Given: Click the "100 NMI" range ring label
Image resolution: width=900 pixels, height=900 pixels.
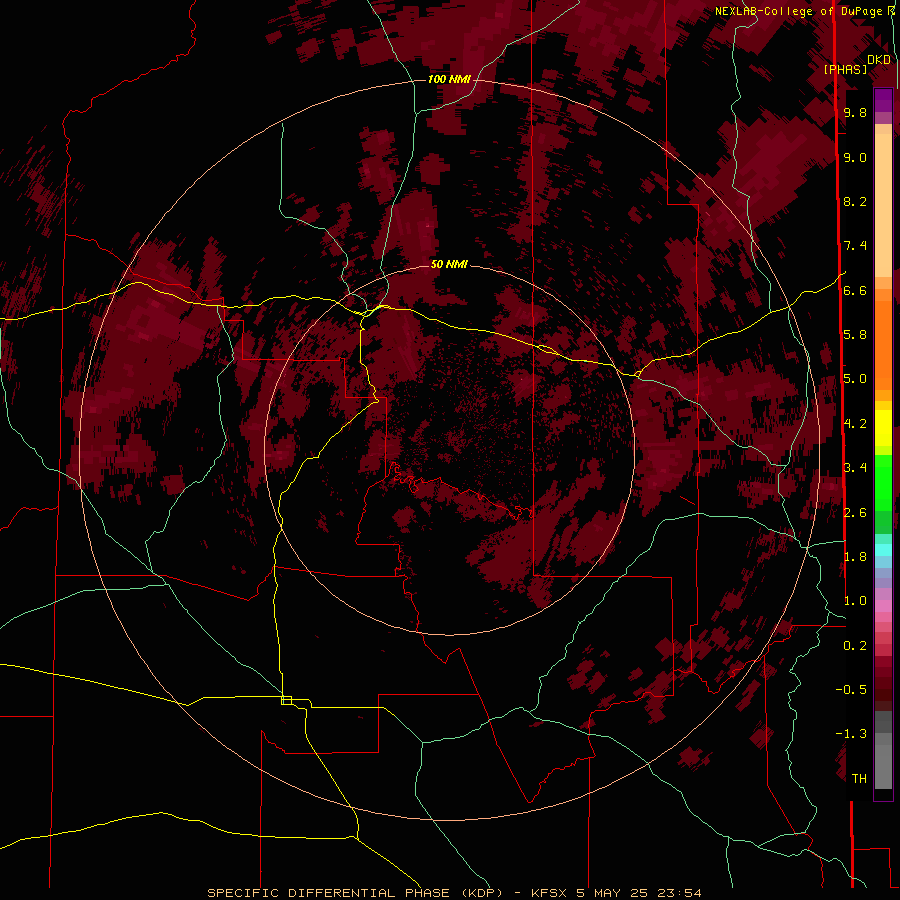Looking at the screenshot, I should (449, 79).
